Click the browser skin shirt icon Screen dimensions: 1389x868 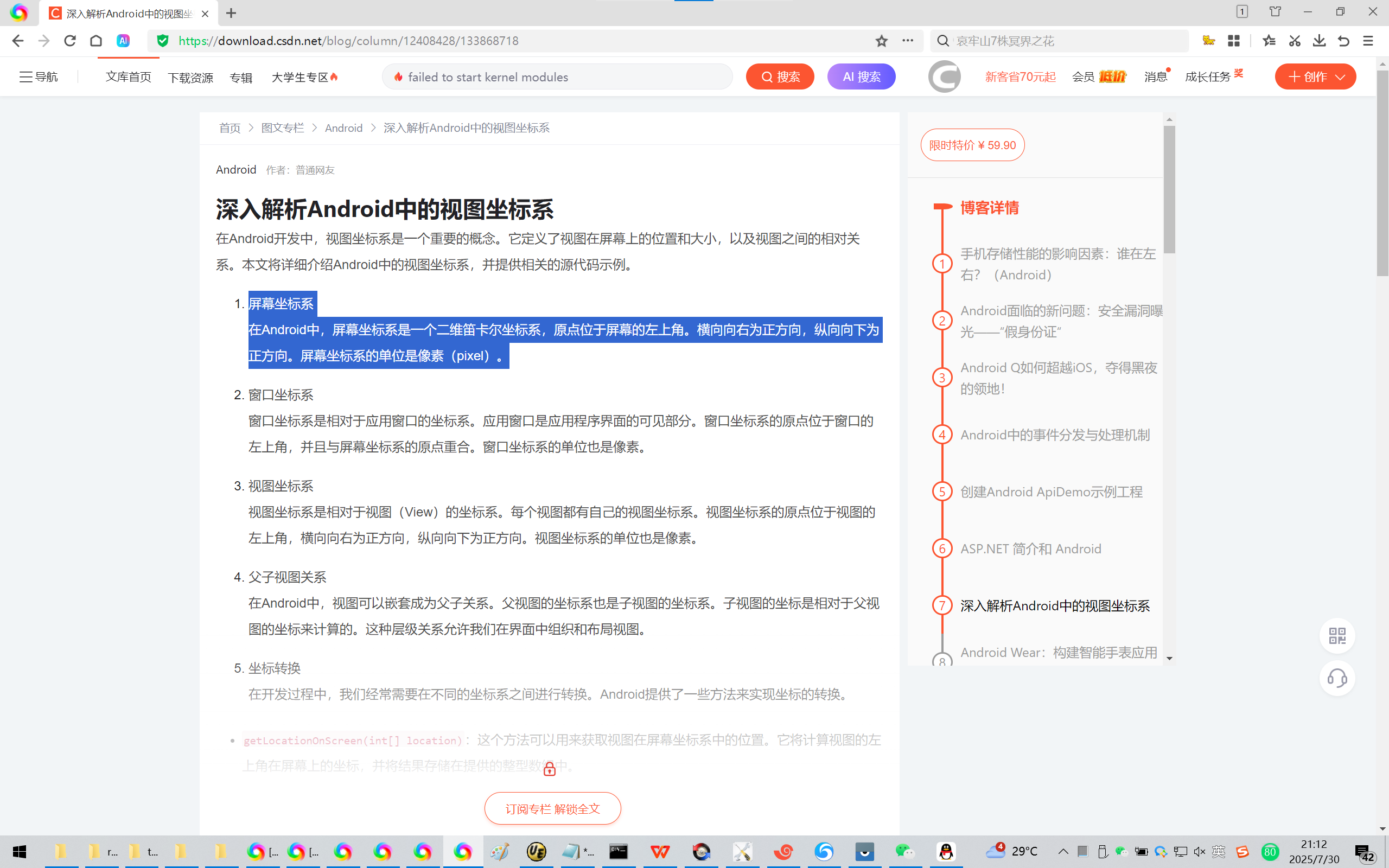point(1276,11)
